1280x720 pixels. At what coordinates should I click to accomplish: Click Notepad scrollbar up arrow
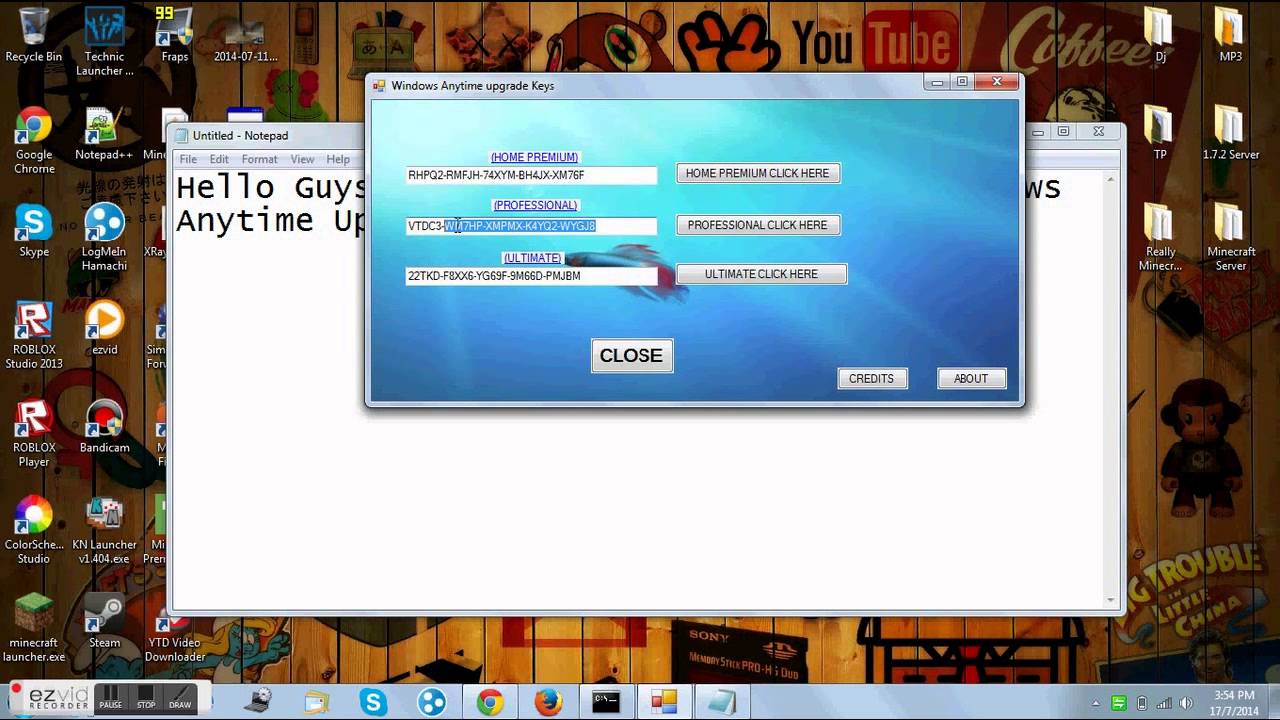[x=1110, y=179]
